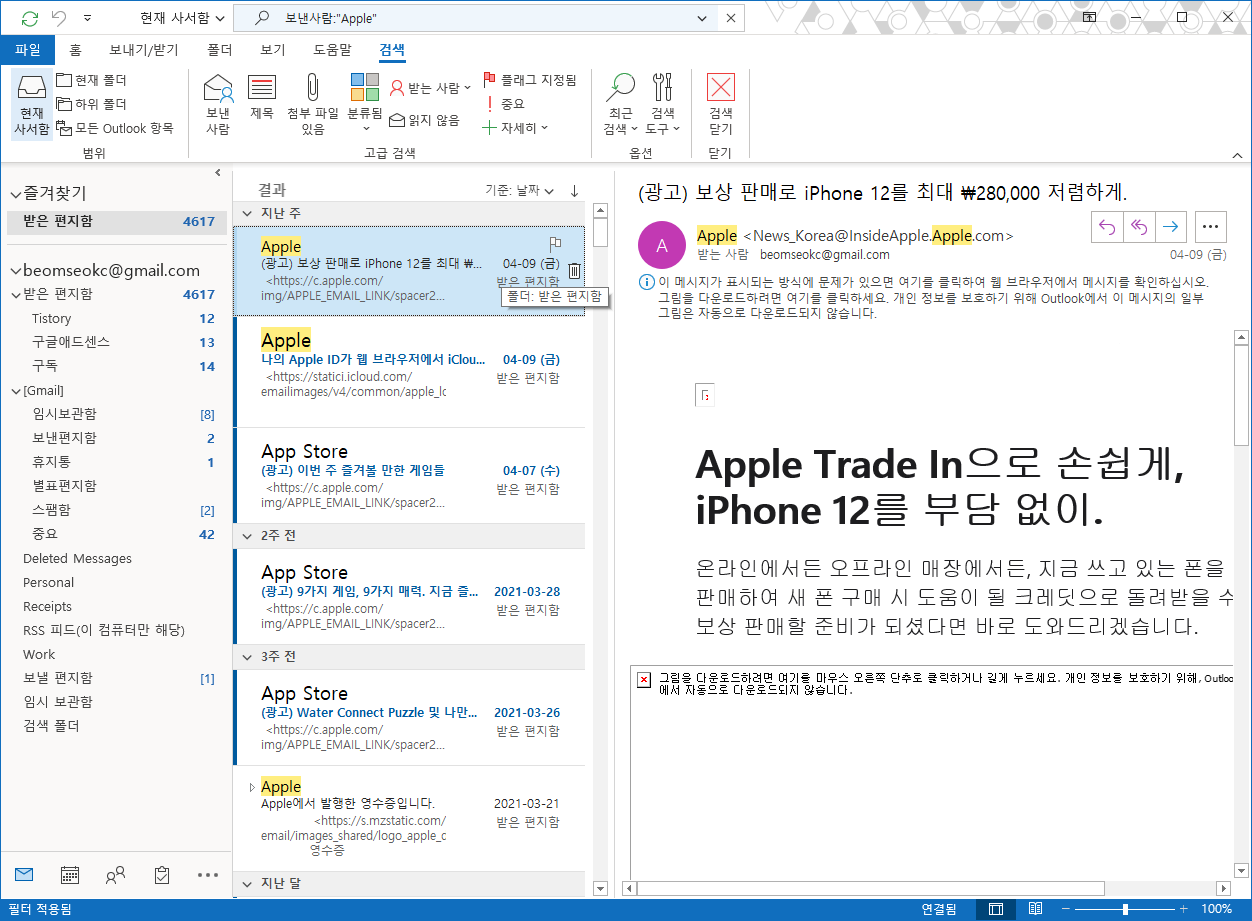This screenshot has width=1252, height=921.
Task: Switch to Mail view icon
Action: 24,875
